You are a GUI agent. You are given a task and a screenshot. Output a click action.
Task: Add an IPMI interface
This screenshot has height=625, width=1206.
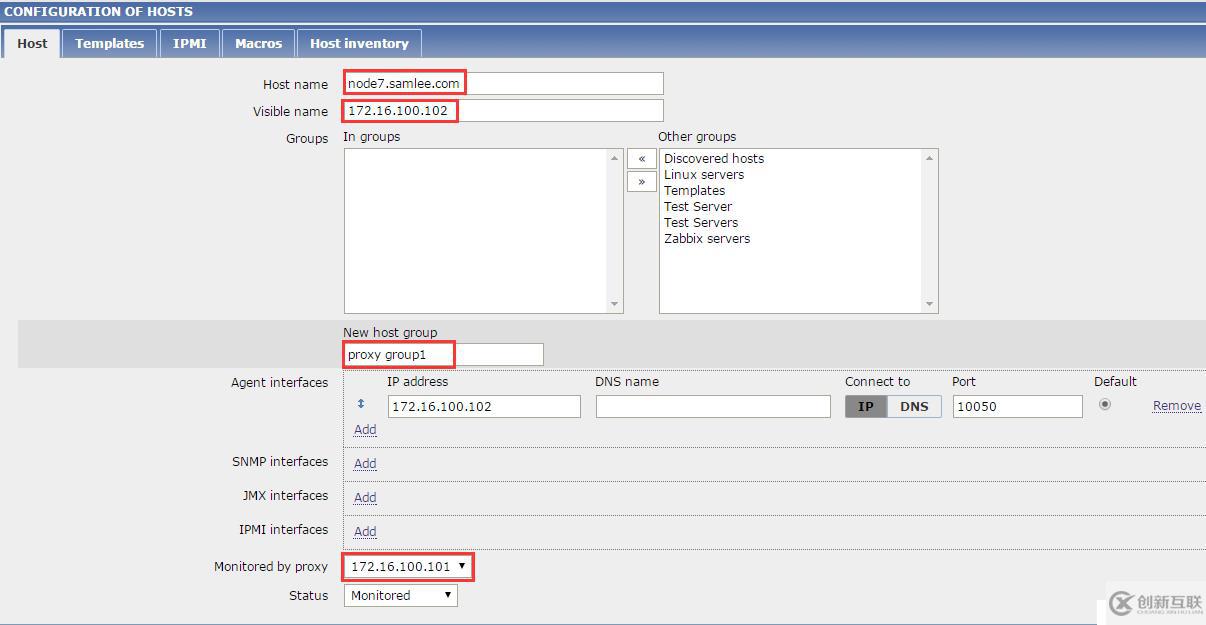coord(365,531)
